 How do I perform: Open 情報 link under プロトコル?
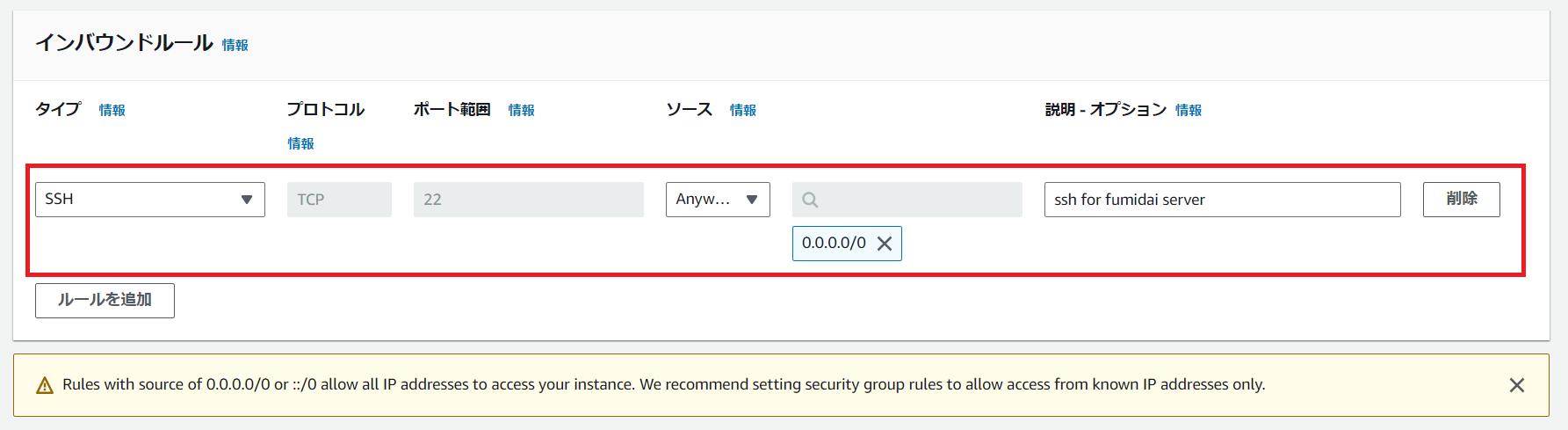[300, 143]
